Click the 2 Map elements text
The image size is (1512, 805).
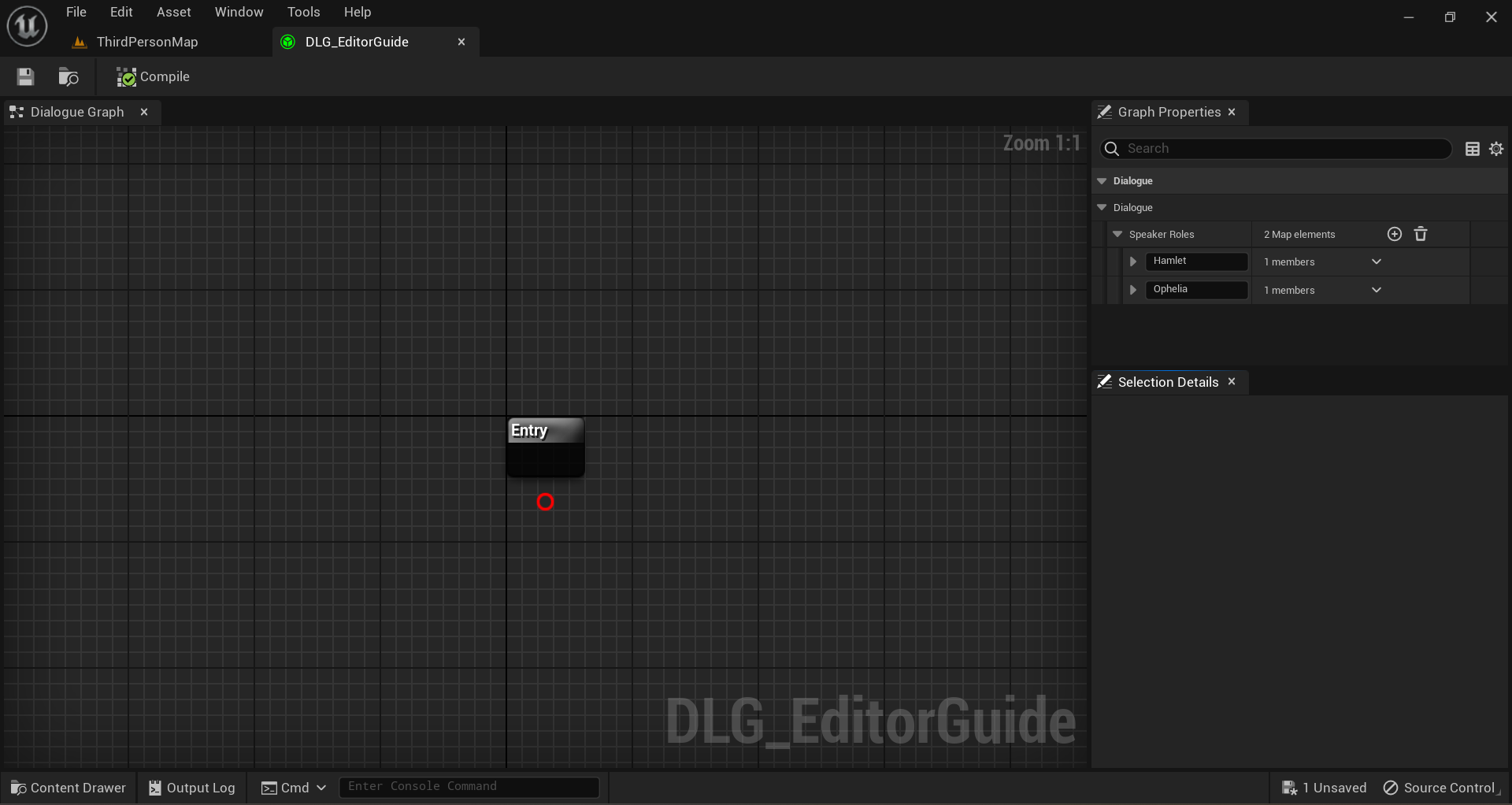click(1299, 235)
